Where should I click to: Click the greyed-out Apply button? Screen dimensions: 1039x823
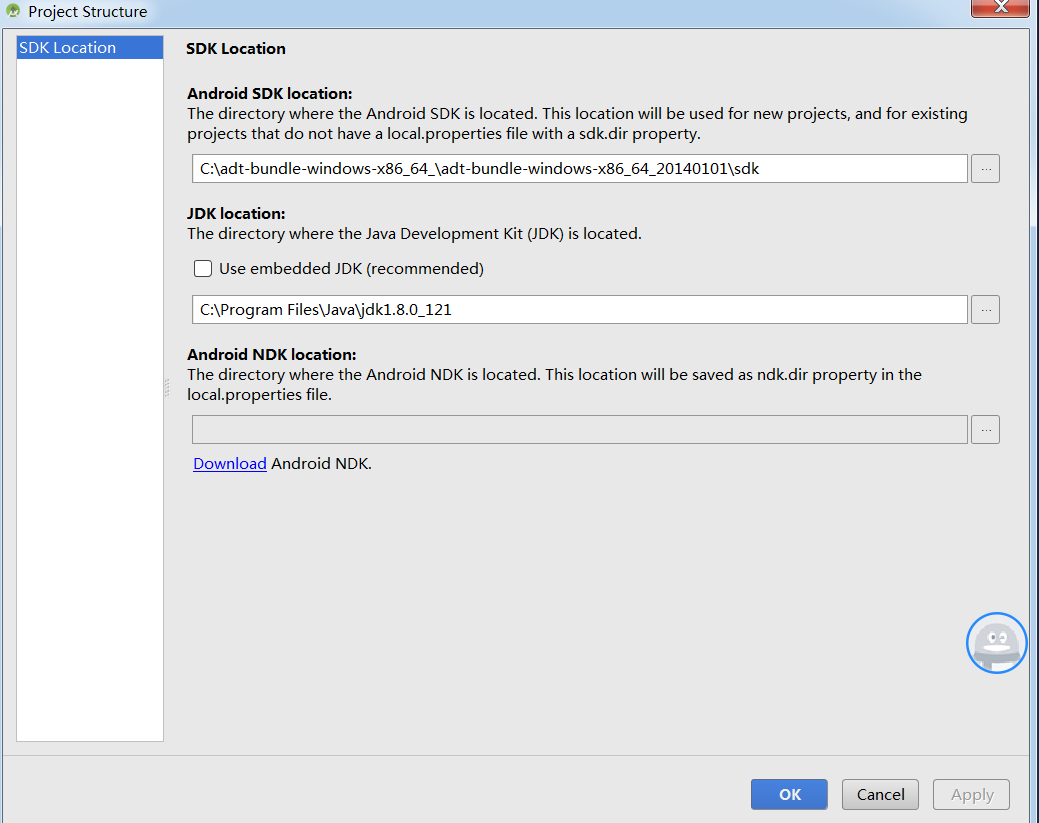pos(971,795)
